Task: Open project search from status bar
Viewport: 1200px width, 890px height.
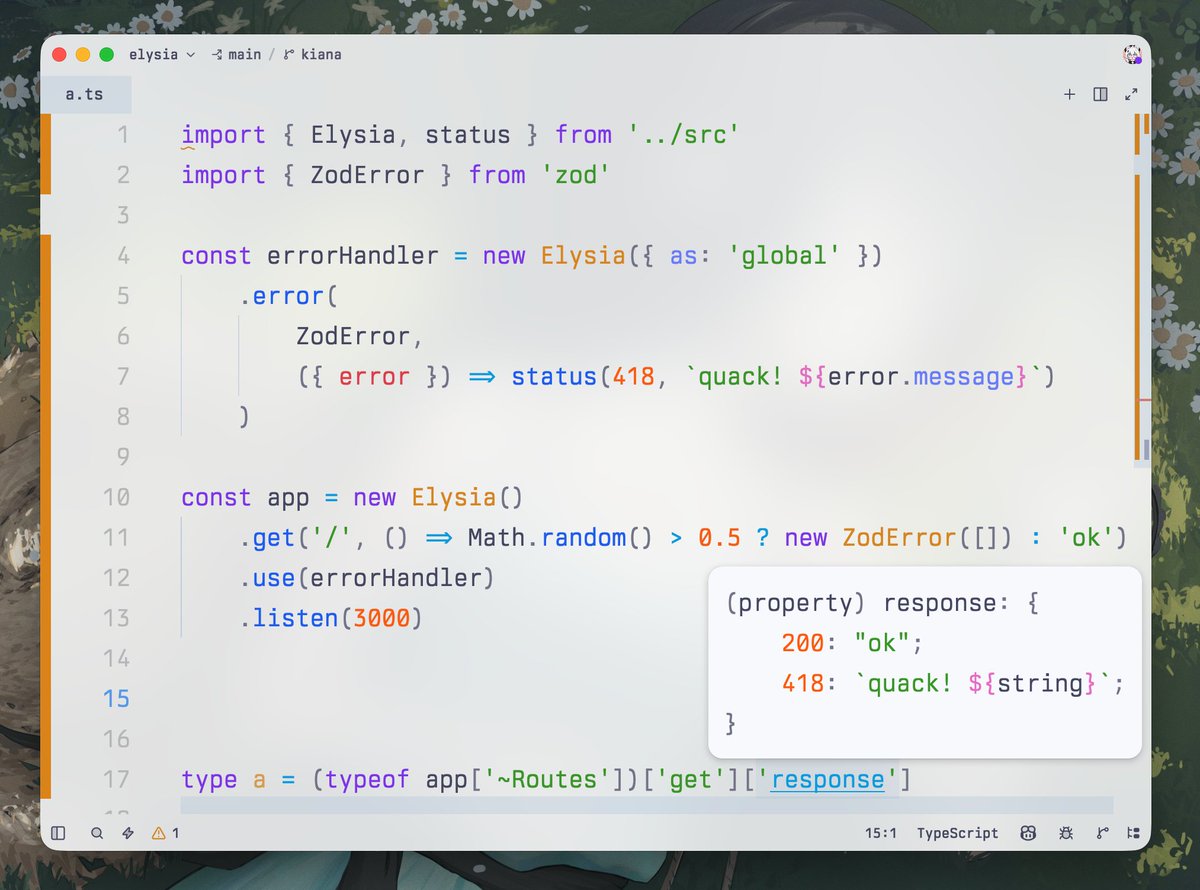Action: pos(97,832)
